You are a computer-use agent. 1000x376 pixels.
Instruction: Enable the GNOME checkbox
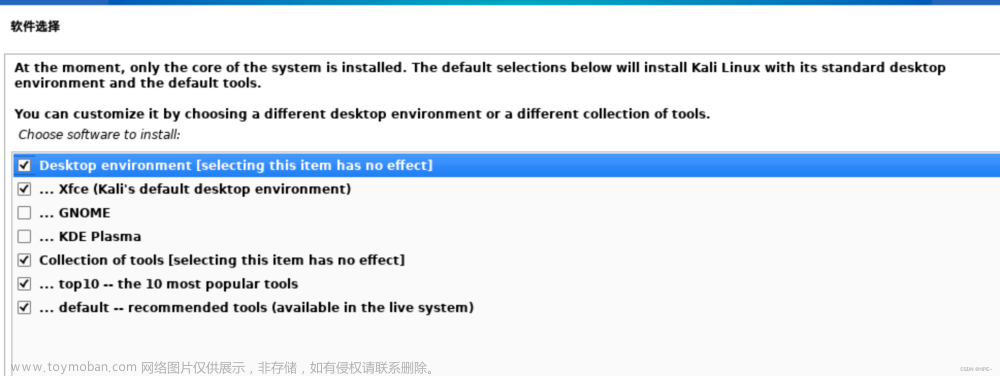point(24,213)
